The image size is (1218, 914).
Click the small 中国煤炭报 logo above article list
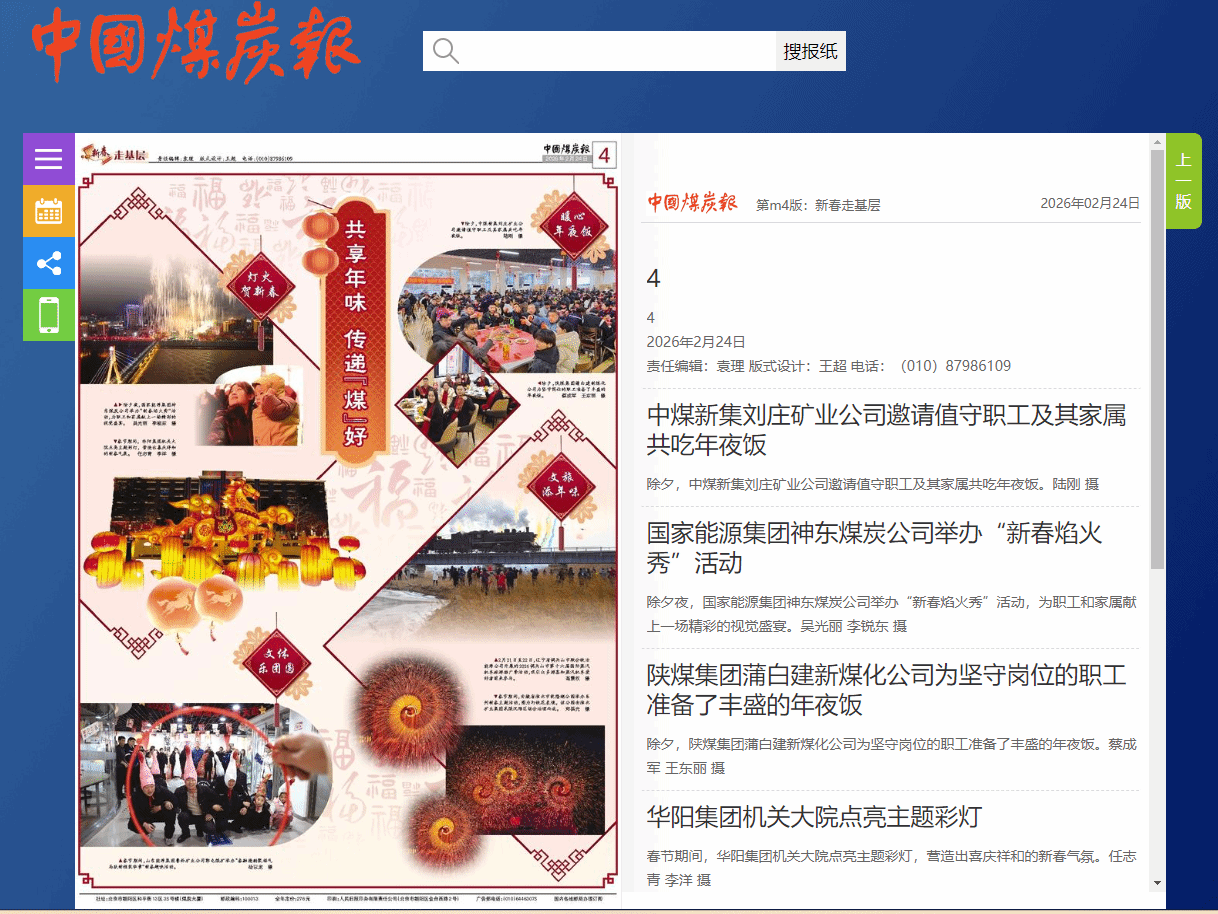[x=692, y=203]
